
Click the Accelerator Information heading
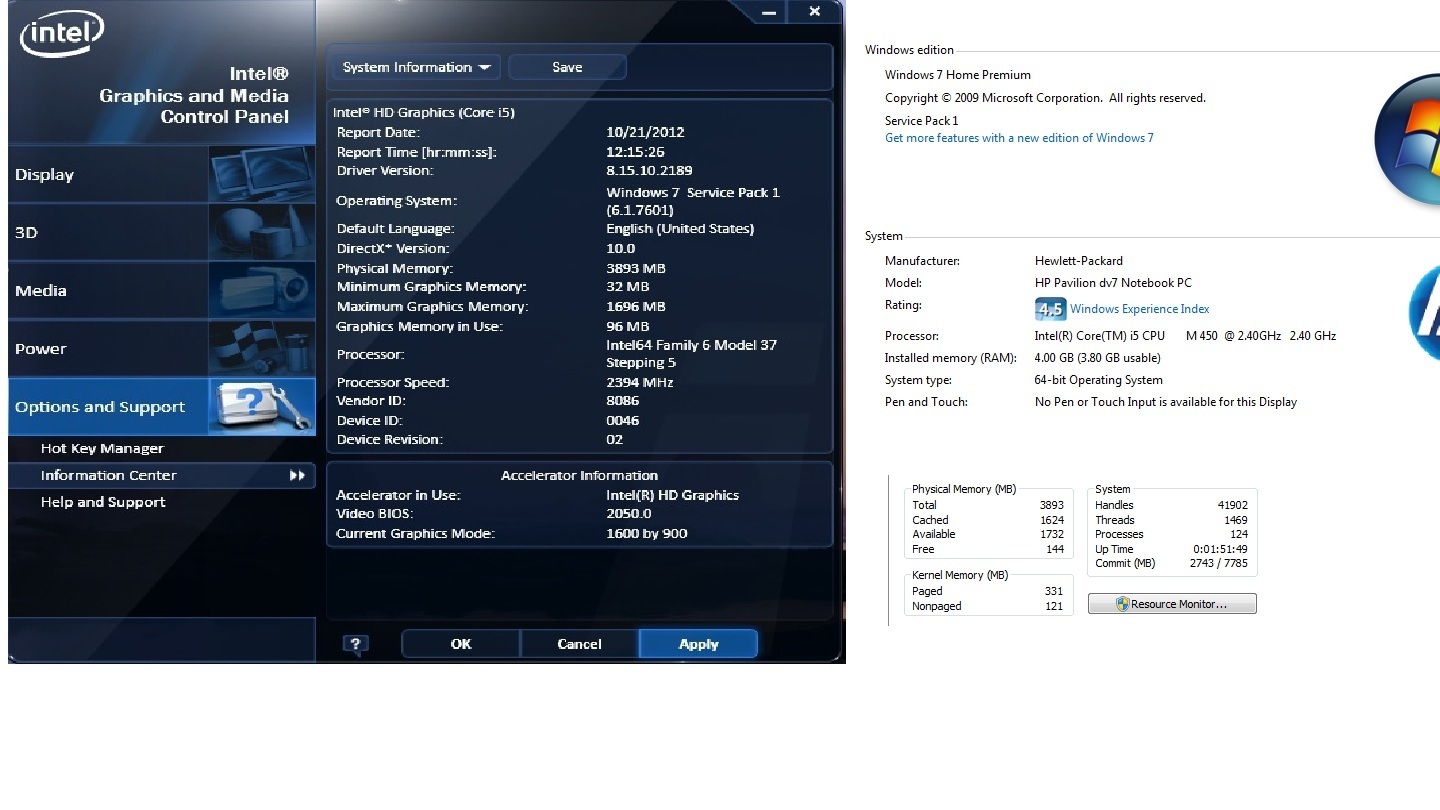[579, 475]
